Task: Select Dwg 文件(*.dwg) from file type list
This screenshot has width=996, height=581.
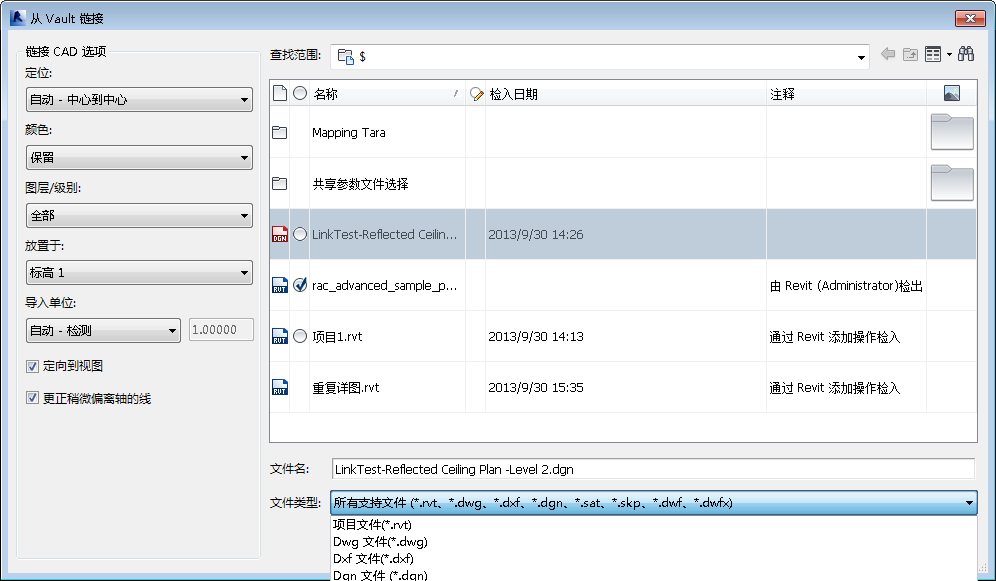Action: [x=380, y=542]
